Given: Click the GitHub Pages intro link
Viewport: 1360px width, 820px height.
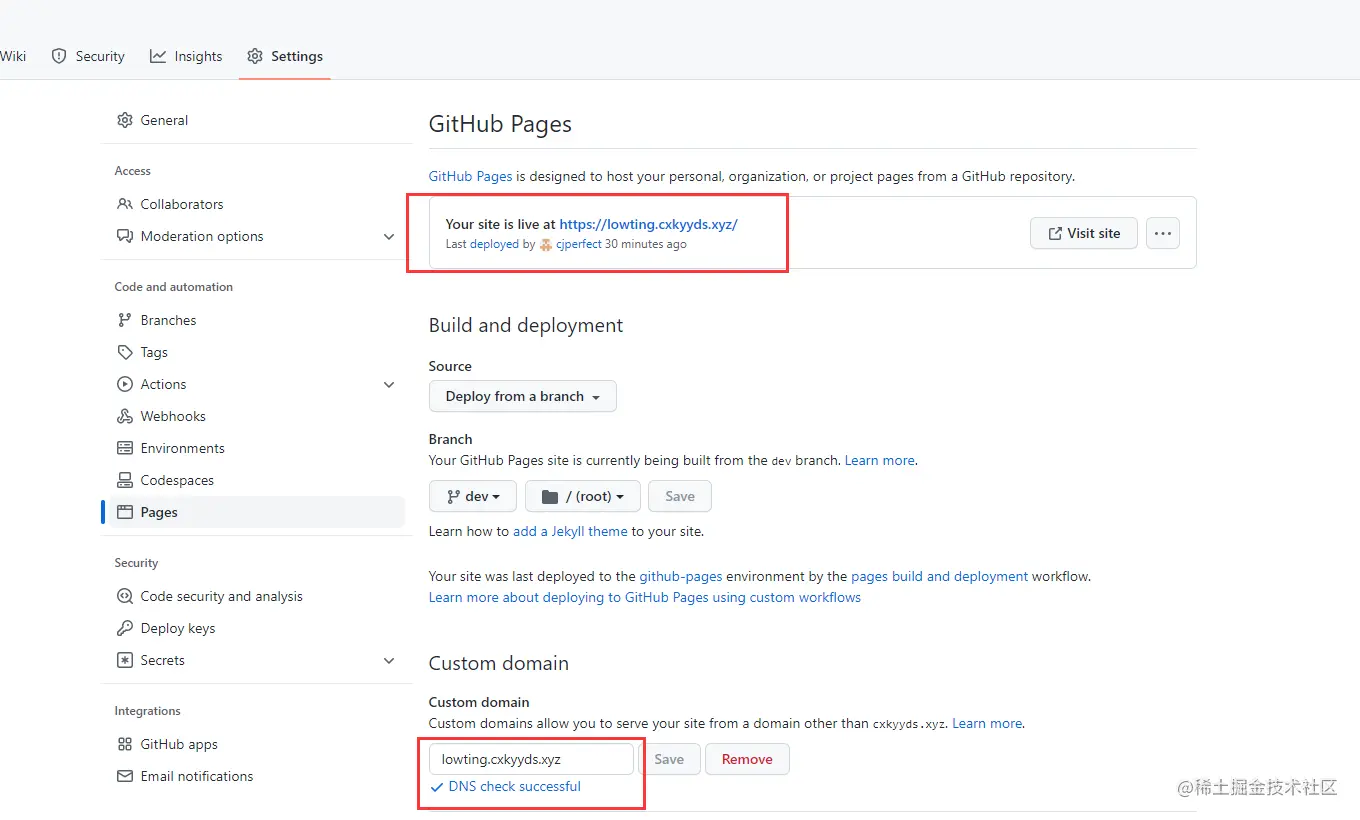Looking at the screenshot, I should pyautogui.click(x=470, y=176).
